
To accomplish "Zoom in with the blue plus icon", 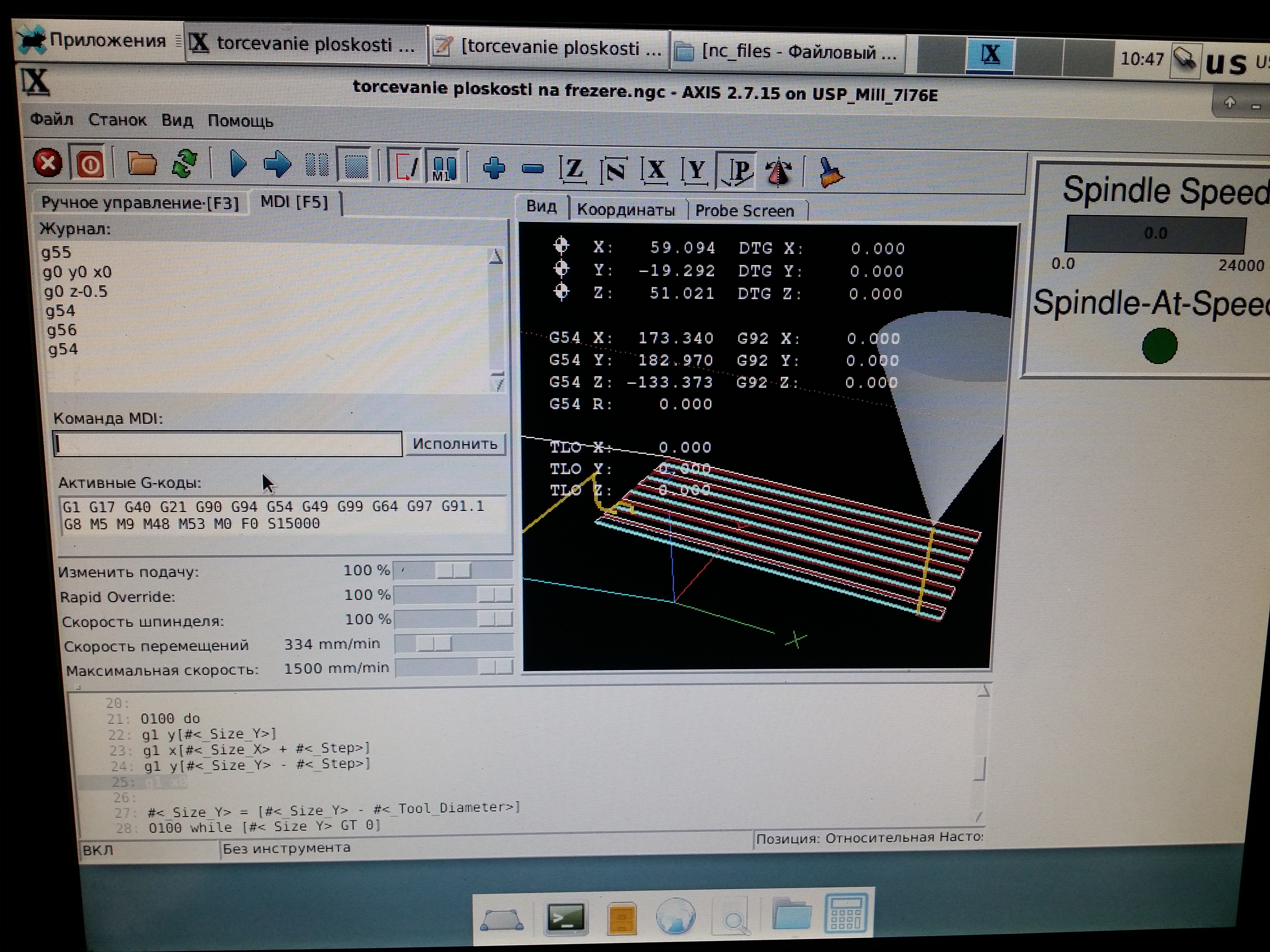I will pyautogui.click(x=494, y=168).
